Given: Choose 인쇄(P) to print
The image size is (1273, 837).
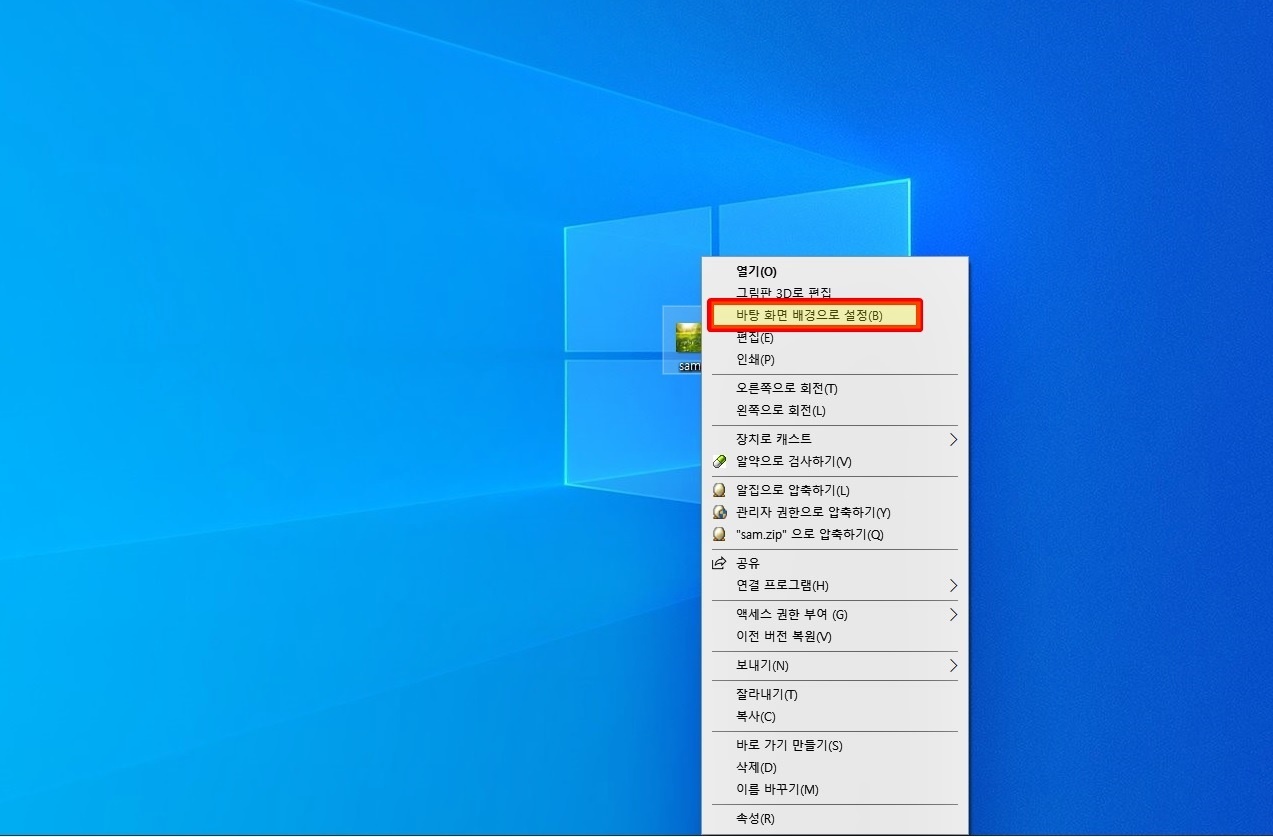Looking at the screenshot, I should coord(835,360).
